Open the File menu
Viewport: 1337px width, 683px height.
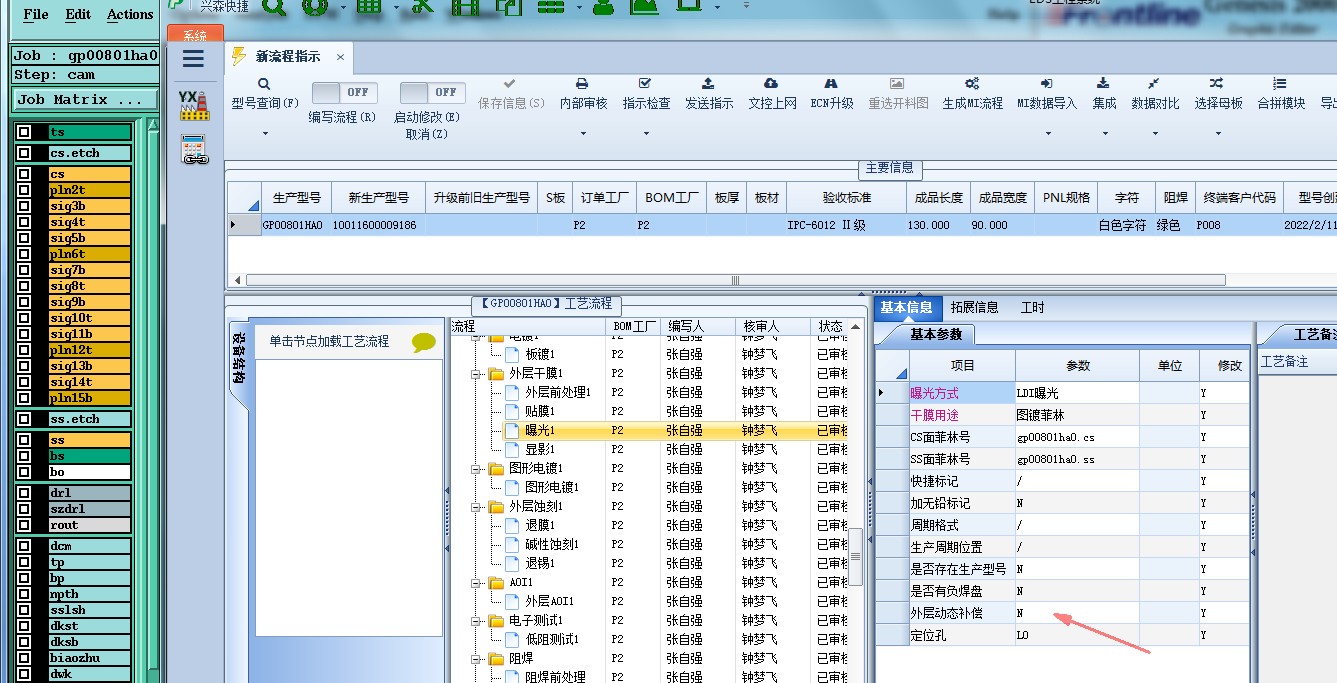(x=35, y=15)
